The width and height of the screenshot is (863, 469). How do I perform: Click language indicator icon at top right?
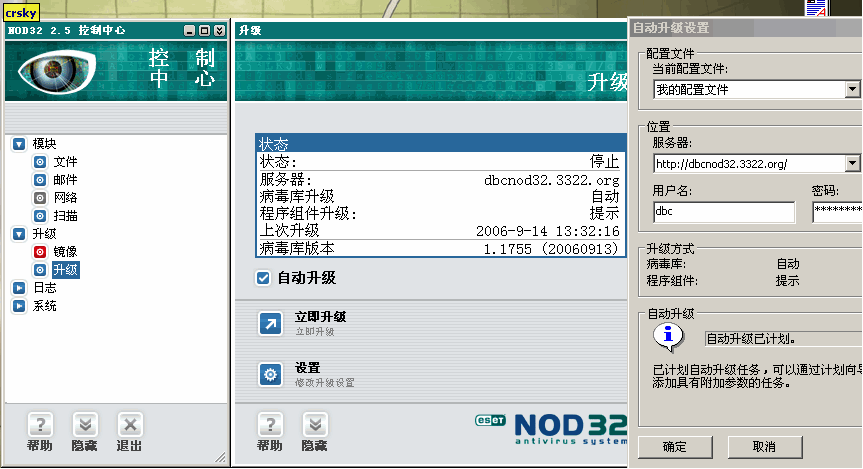coord(816,8)
